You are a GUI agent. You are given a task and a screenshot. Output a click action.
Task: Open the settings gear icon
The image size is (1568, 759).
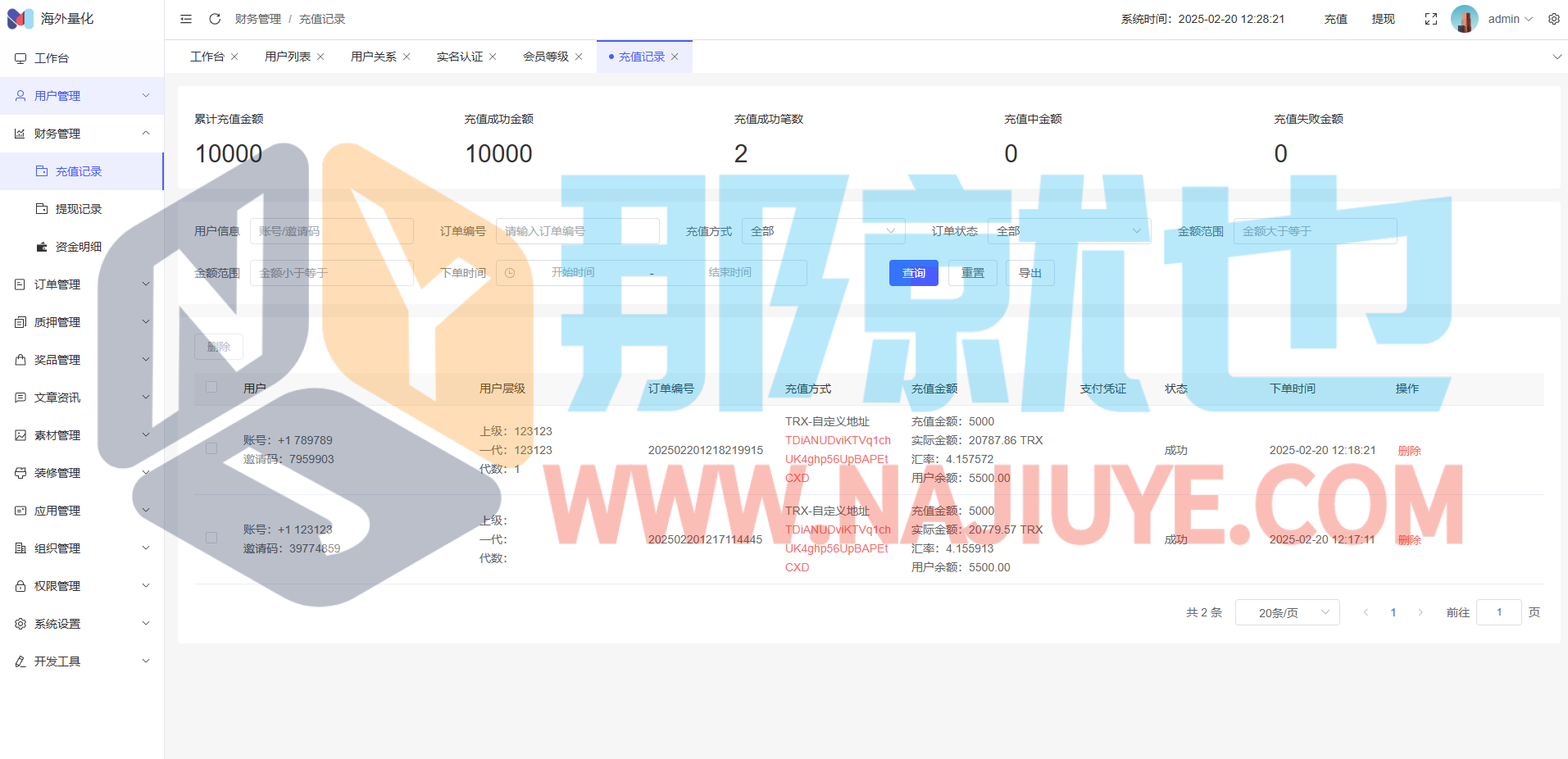pos(1553,19)
